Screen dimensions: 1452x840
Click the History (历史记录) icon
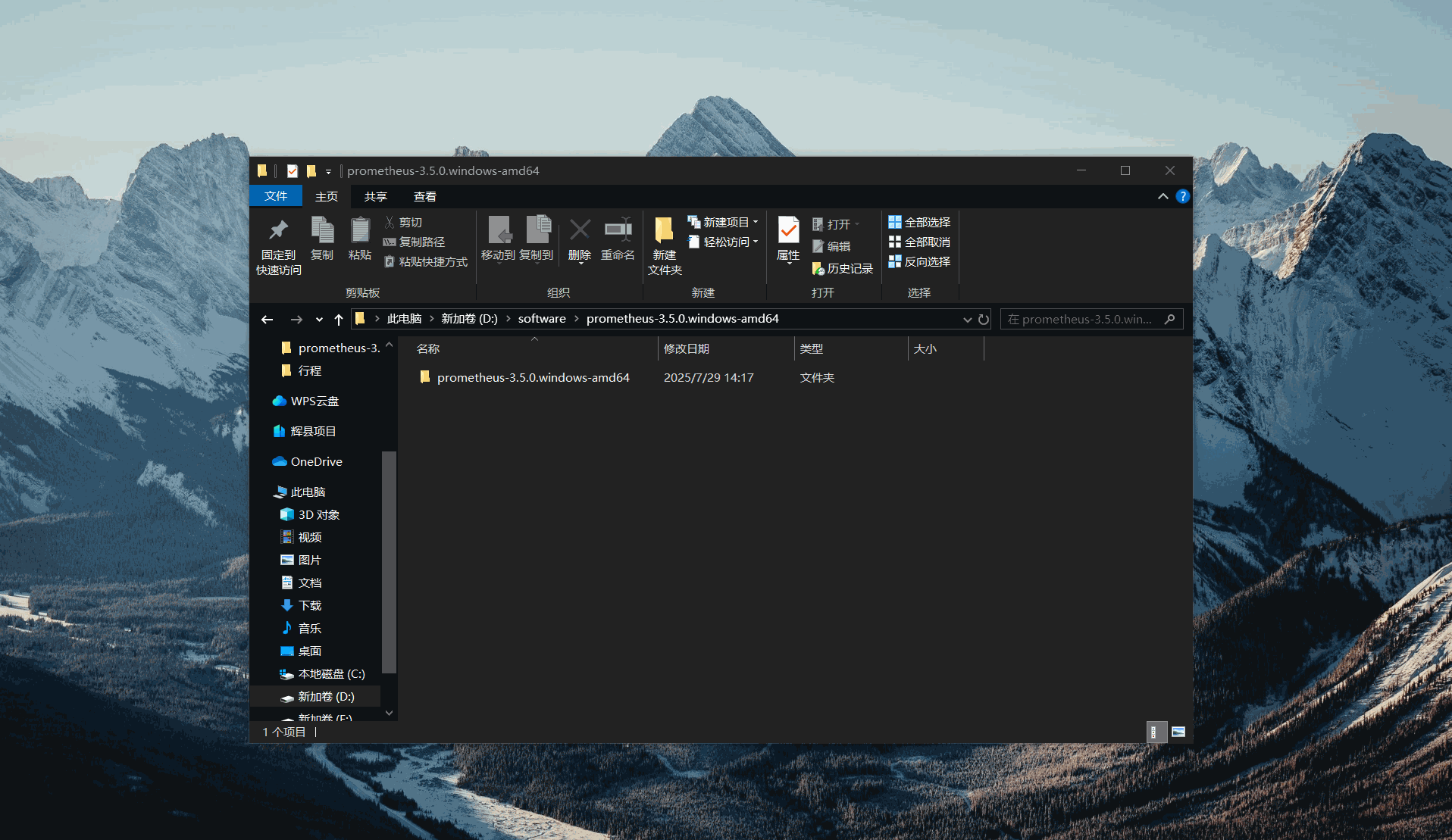(818, 269)
